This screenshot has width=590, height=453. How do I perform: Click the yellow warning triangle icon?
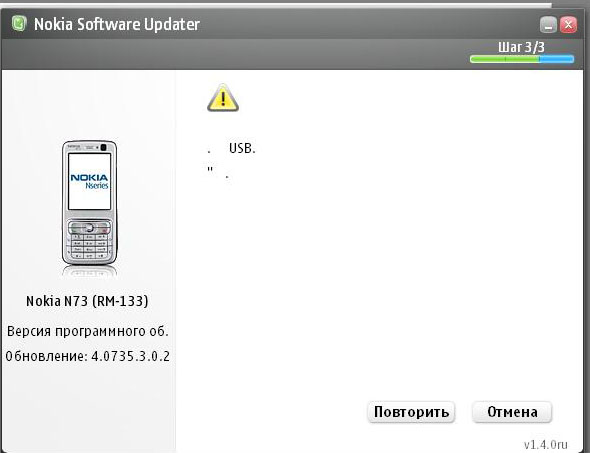click(223, 98)
